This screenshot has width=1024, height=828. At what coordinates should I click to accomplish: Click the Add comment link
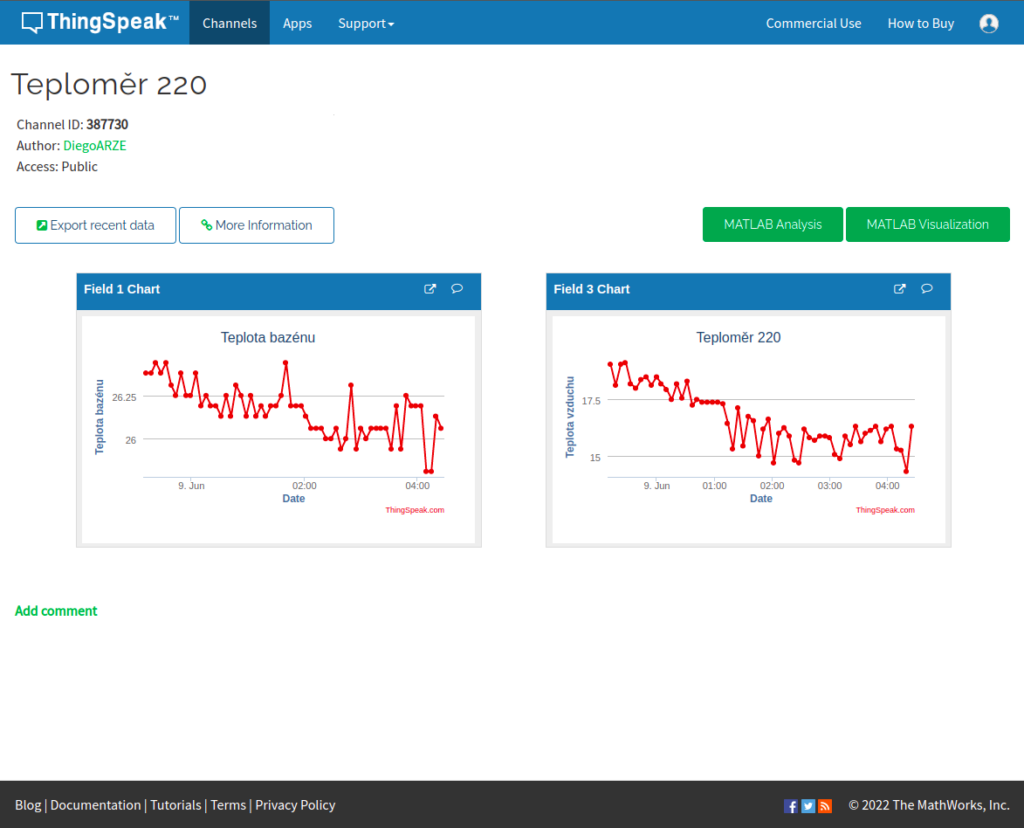tap(56, 611)
